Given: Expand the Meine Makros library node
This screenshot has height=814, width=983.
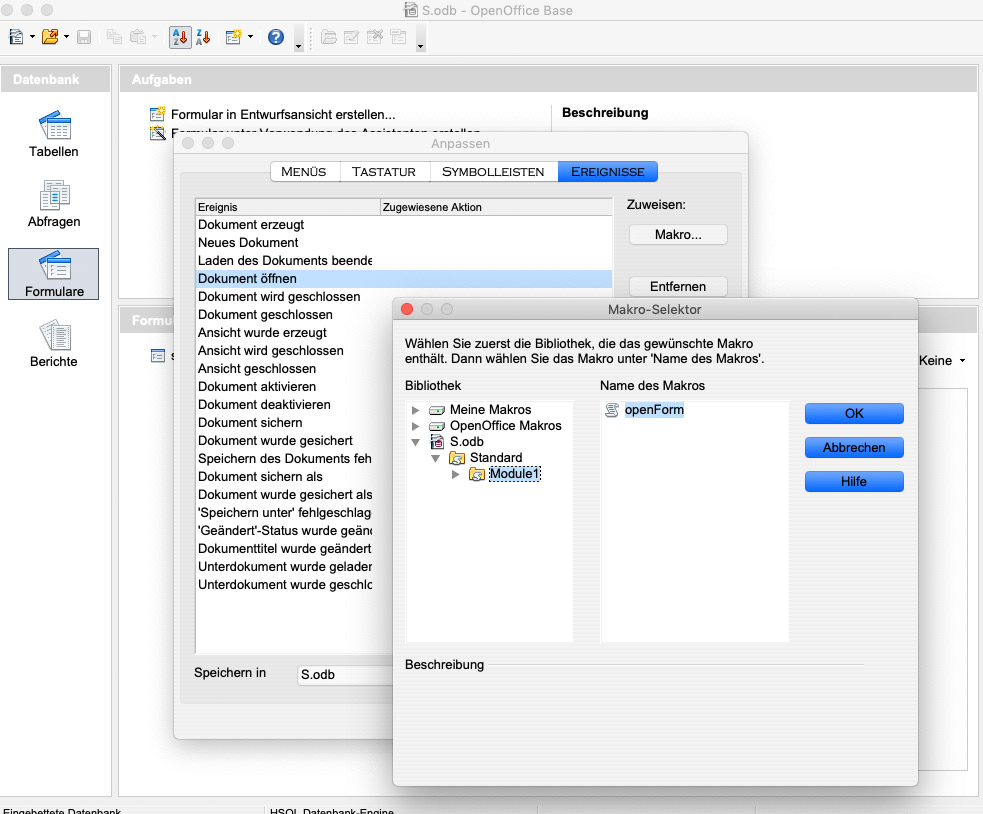Looking at the screenshot, I should (x=416, y=410).
